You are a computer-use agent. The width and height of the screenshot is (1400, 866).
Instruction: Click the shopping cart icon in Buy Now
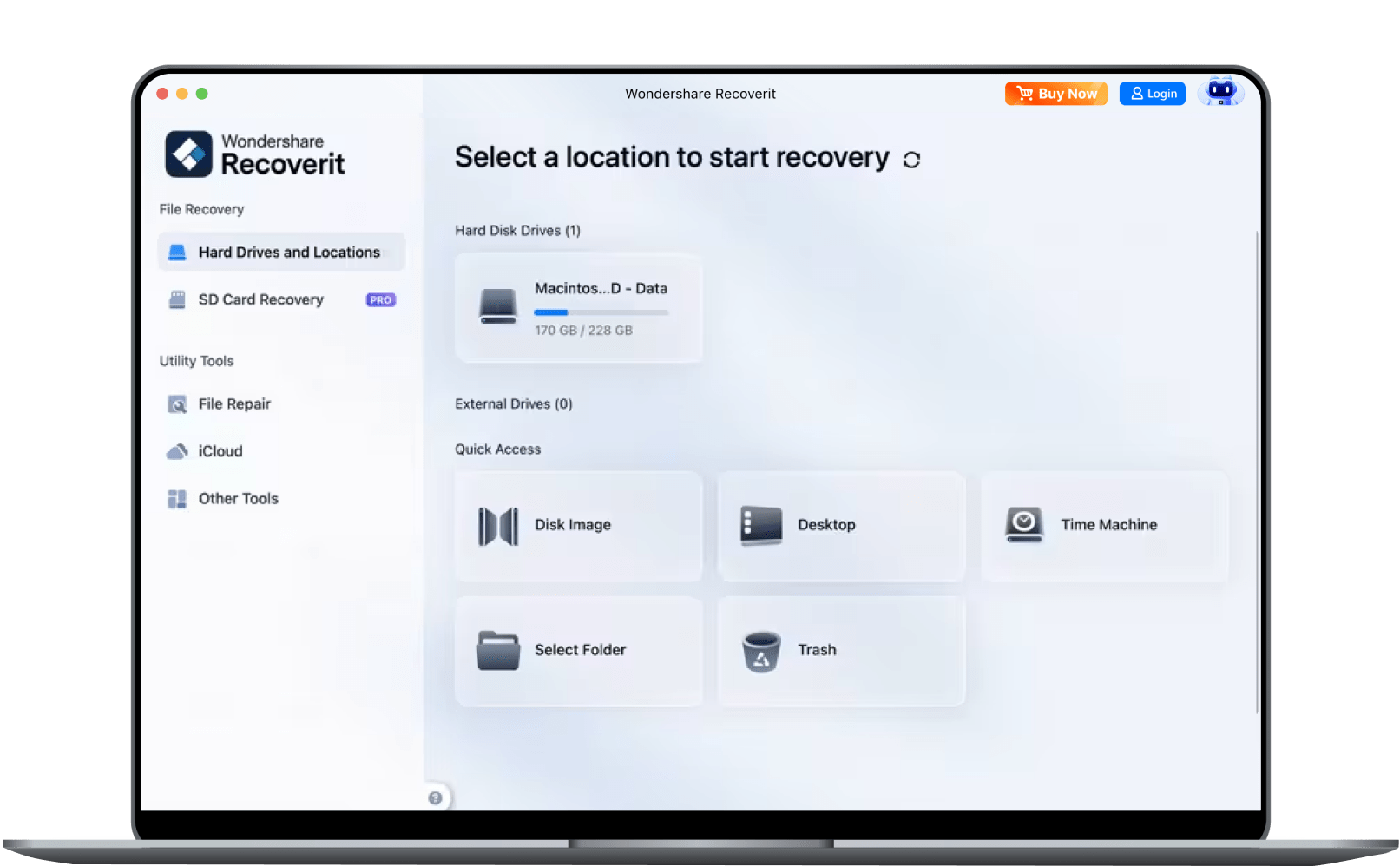tap(1025, 93)
